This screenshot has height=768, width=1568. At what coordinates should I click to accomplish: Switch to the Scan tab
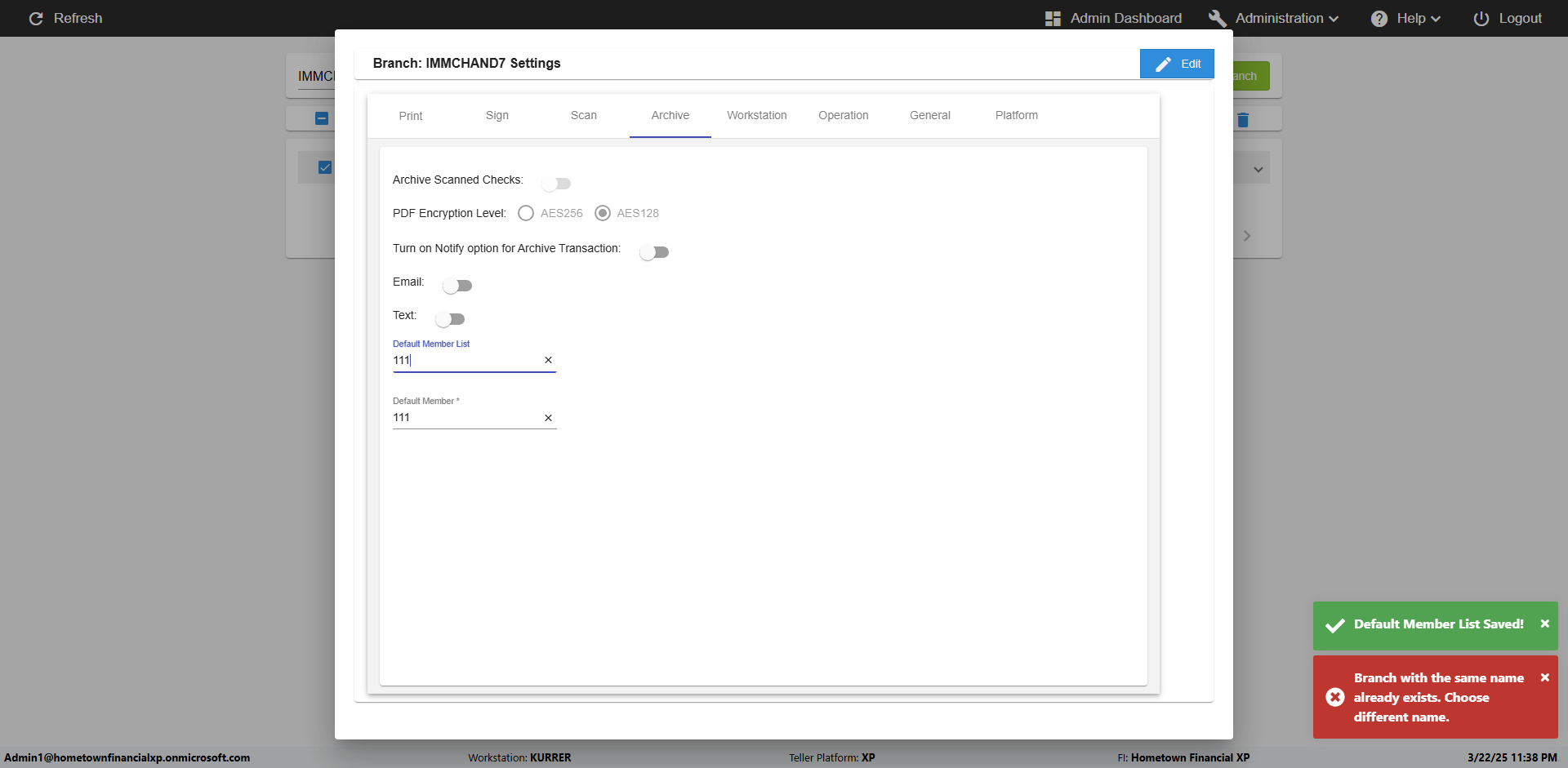[x=584, y=116]
